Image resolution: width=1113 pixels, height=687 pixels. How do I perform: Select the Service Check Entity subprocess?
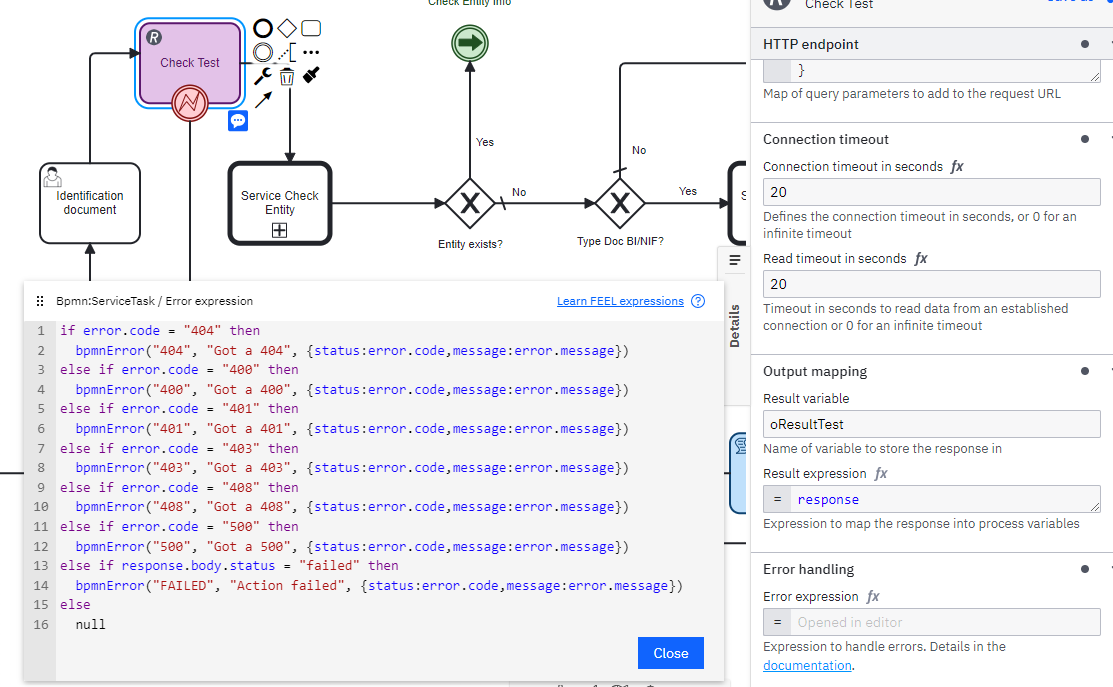280,203
